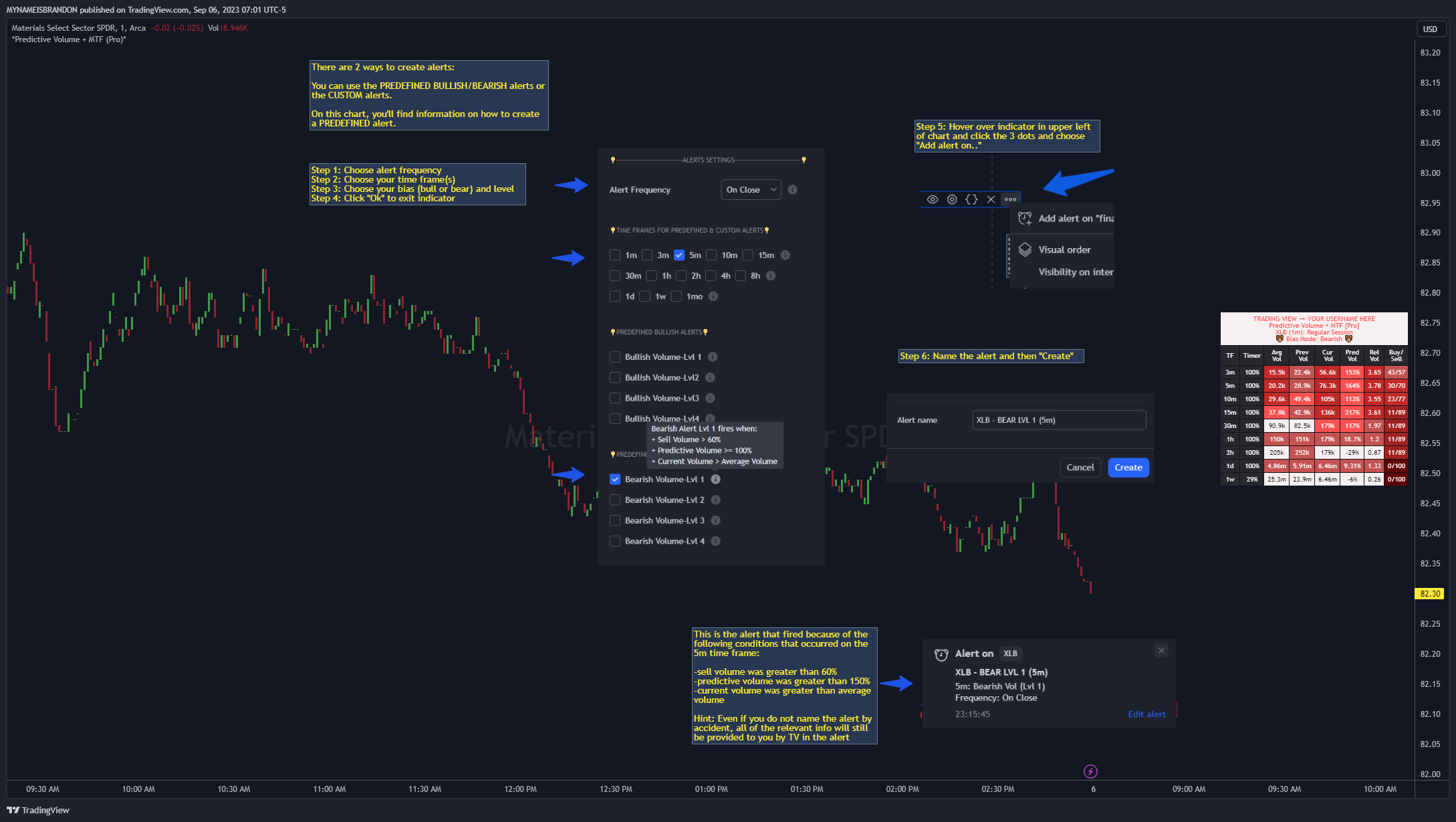Viewport: 1456px width, 822px height.
Task: Check Bullish Volume-Lvl 1 alert
Action: (615, 357)
